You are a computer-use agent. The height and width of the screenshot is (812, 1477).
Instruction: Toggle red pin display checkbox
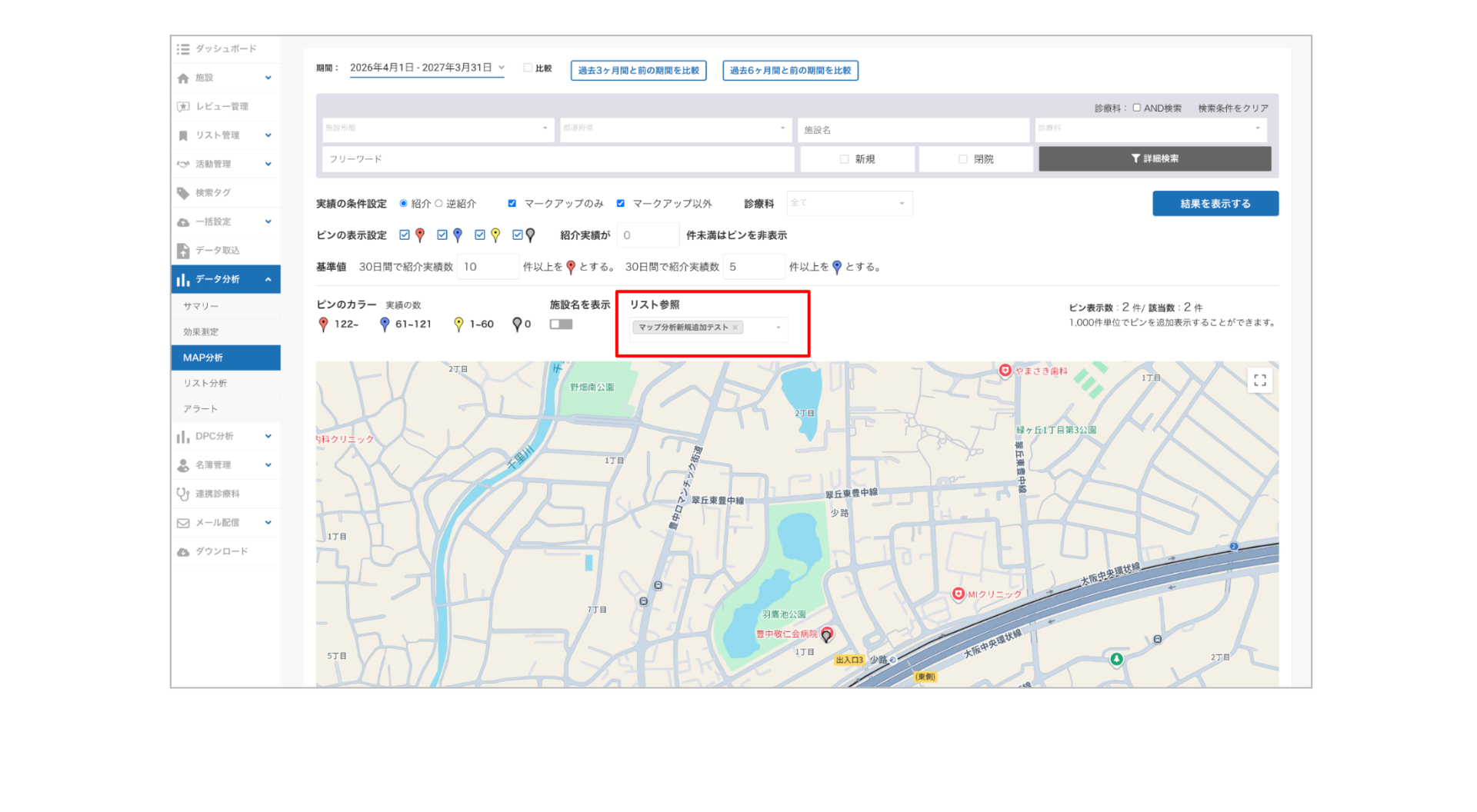pos(404,235)
